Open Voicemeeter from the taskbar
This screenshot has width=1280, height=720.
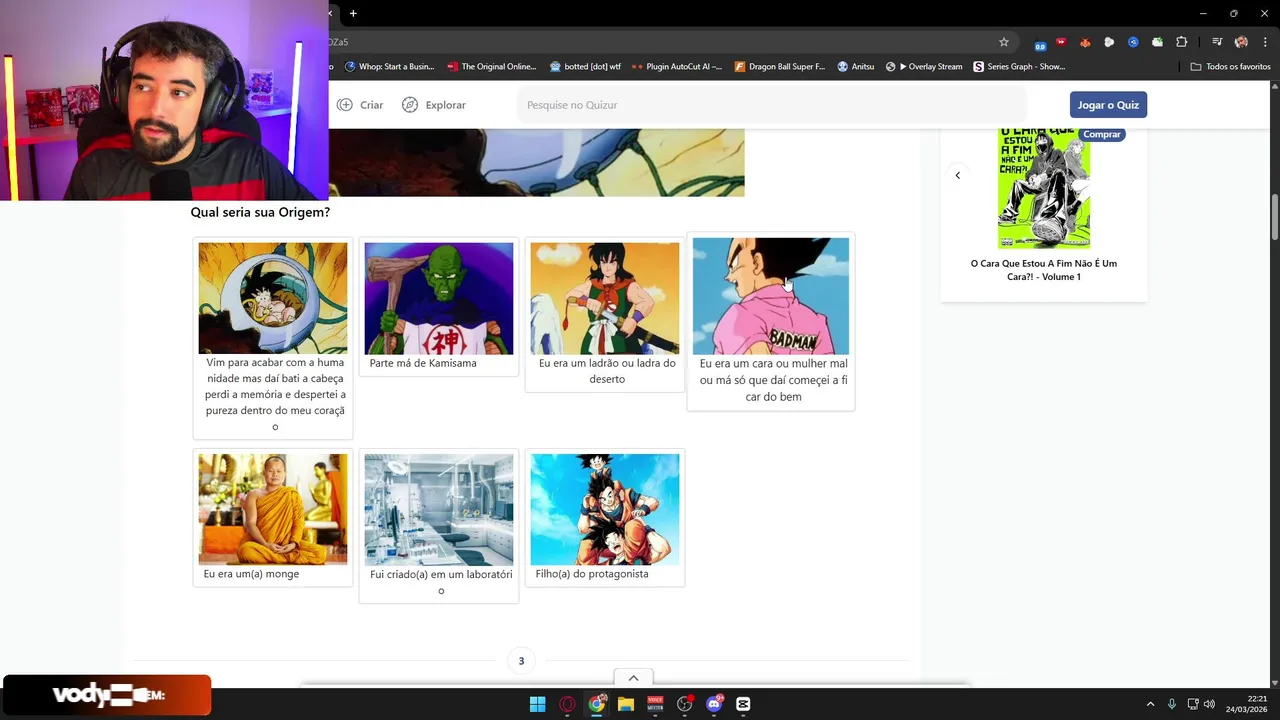655,704
